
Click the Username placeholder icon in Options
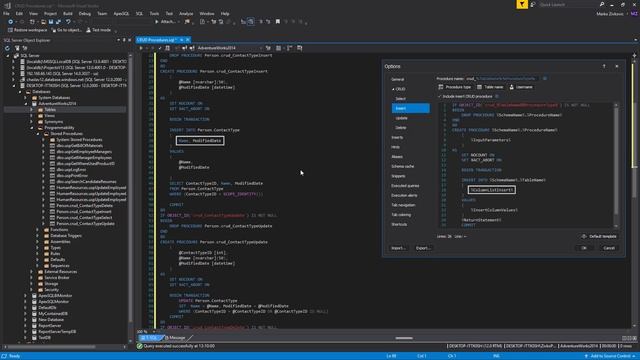[x=511, y=87]
